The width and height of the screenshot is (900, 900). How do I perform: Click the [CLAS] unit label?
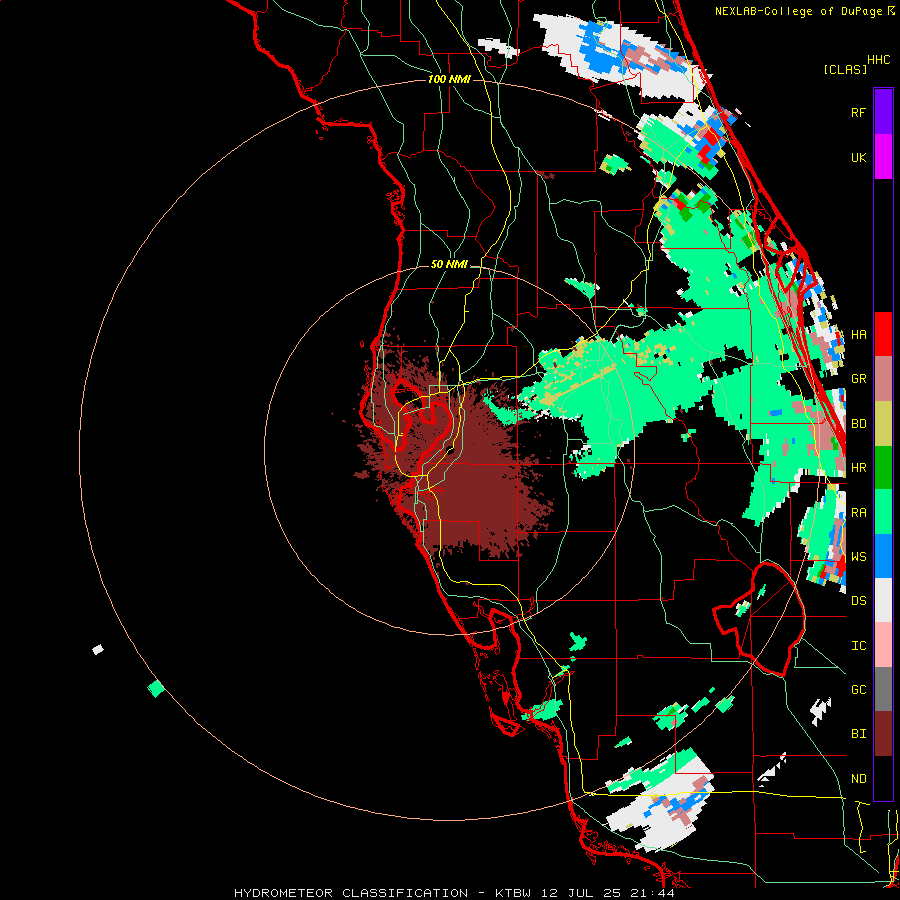(x=845, y=70)
